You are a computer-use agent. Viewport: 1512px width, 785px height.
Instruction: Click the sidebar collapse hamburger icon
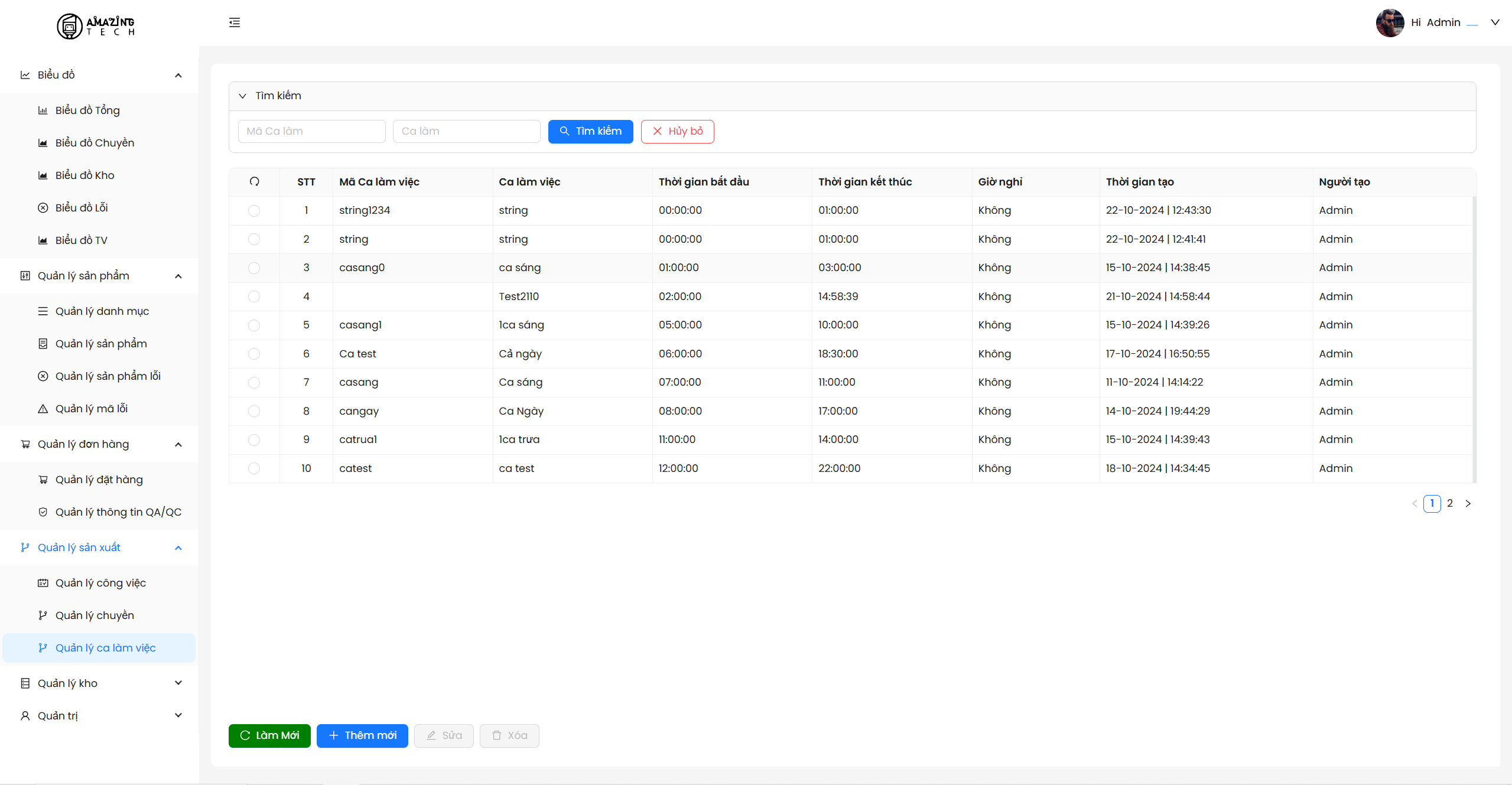(x=235, y=22)
